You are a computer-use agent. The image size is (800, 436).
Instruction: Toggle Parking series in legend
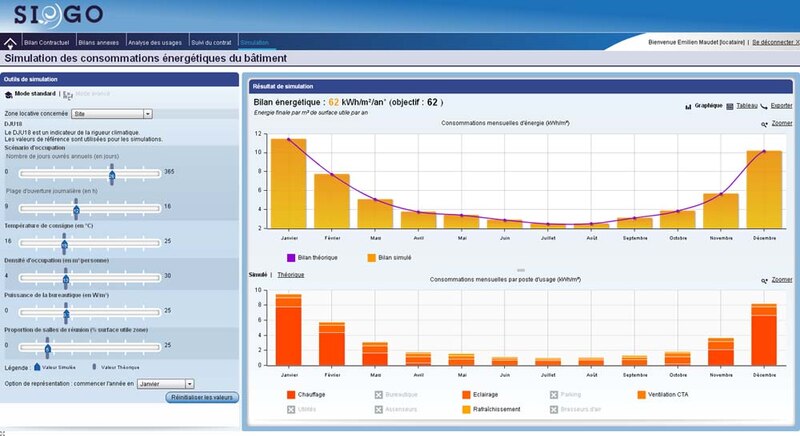[554, 395]
